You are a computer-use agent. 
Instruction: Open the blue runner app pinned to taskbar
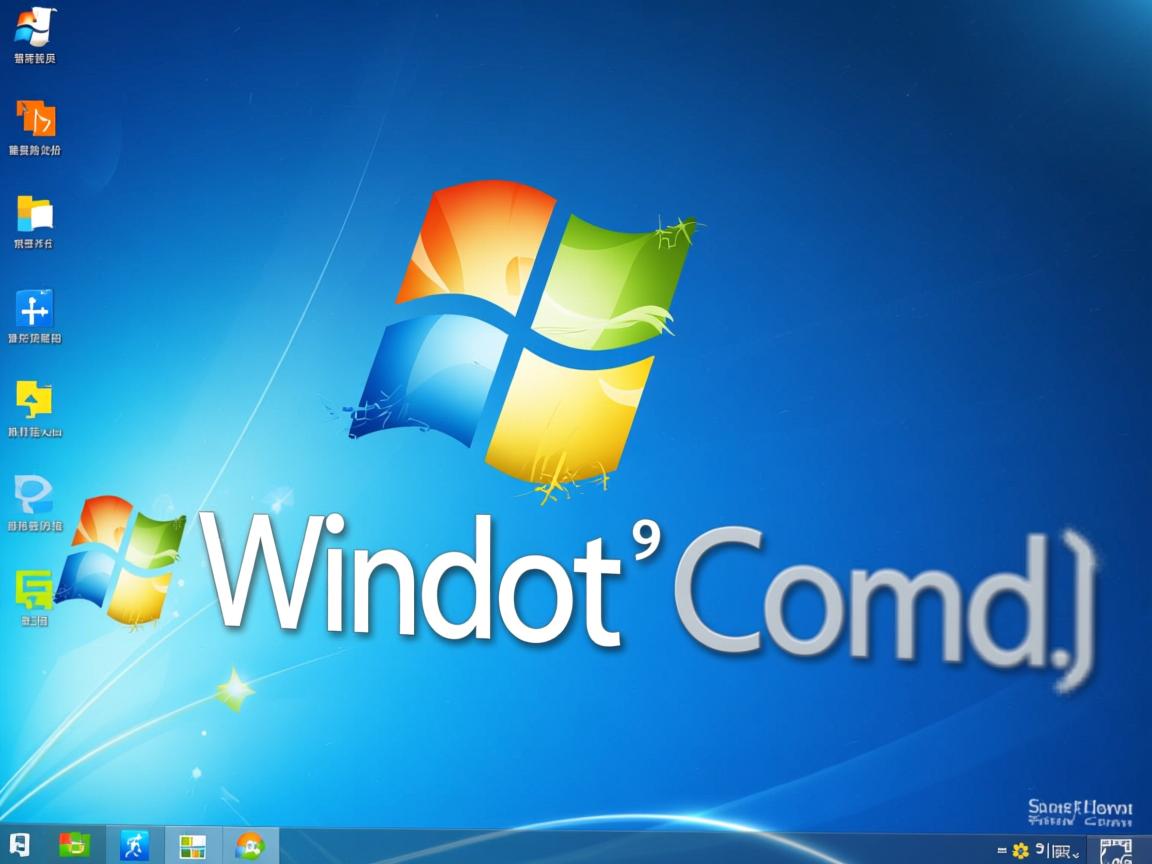pyautogui.click(x=132, y=846)
